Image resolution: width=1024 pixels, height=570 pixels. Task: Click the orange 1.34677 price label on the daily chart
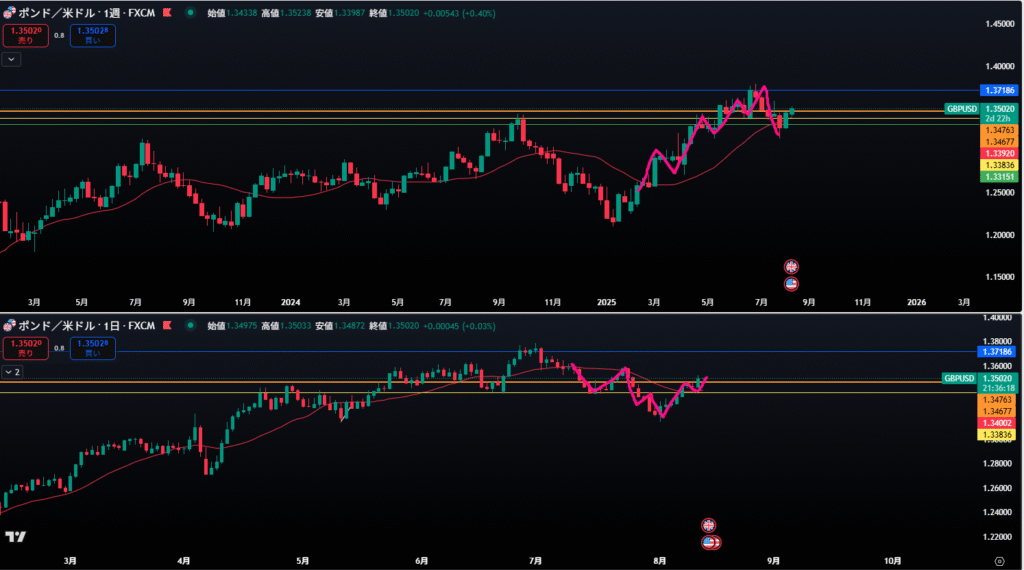(x=997, y=411)
